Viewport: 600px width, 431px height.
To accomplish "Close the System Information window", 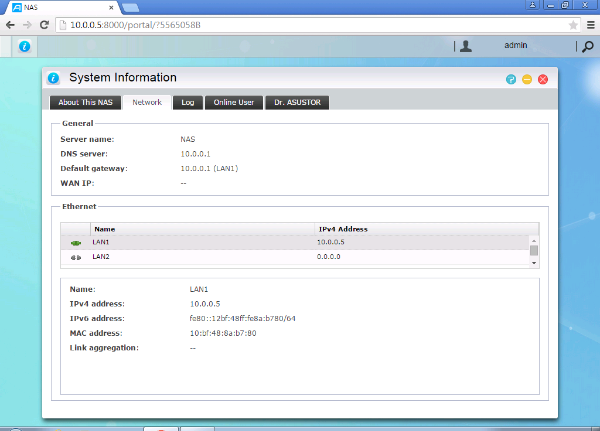I will pos(543,79).
